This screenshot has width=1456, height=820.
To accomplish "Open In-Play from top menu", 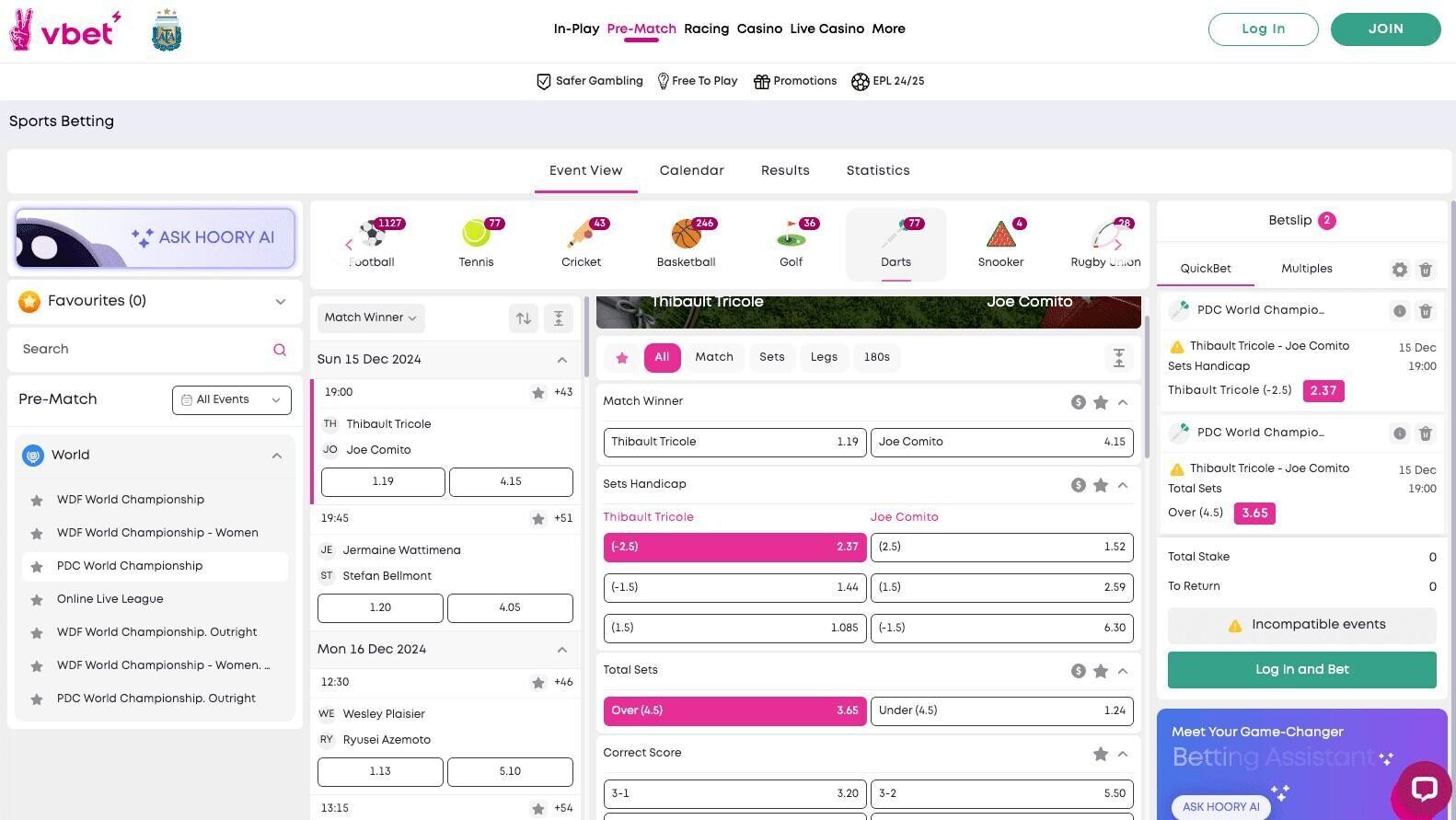I will click(576, 29).
